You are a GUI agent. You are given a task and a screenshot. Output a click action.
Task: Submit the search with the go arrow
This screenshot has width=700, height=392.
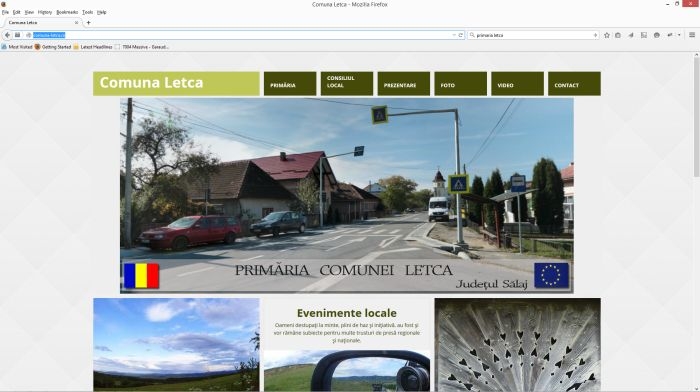(x=595, y=35)
